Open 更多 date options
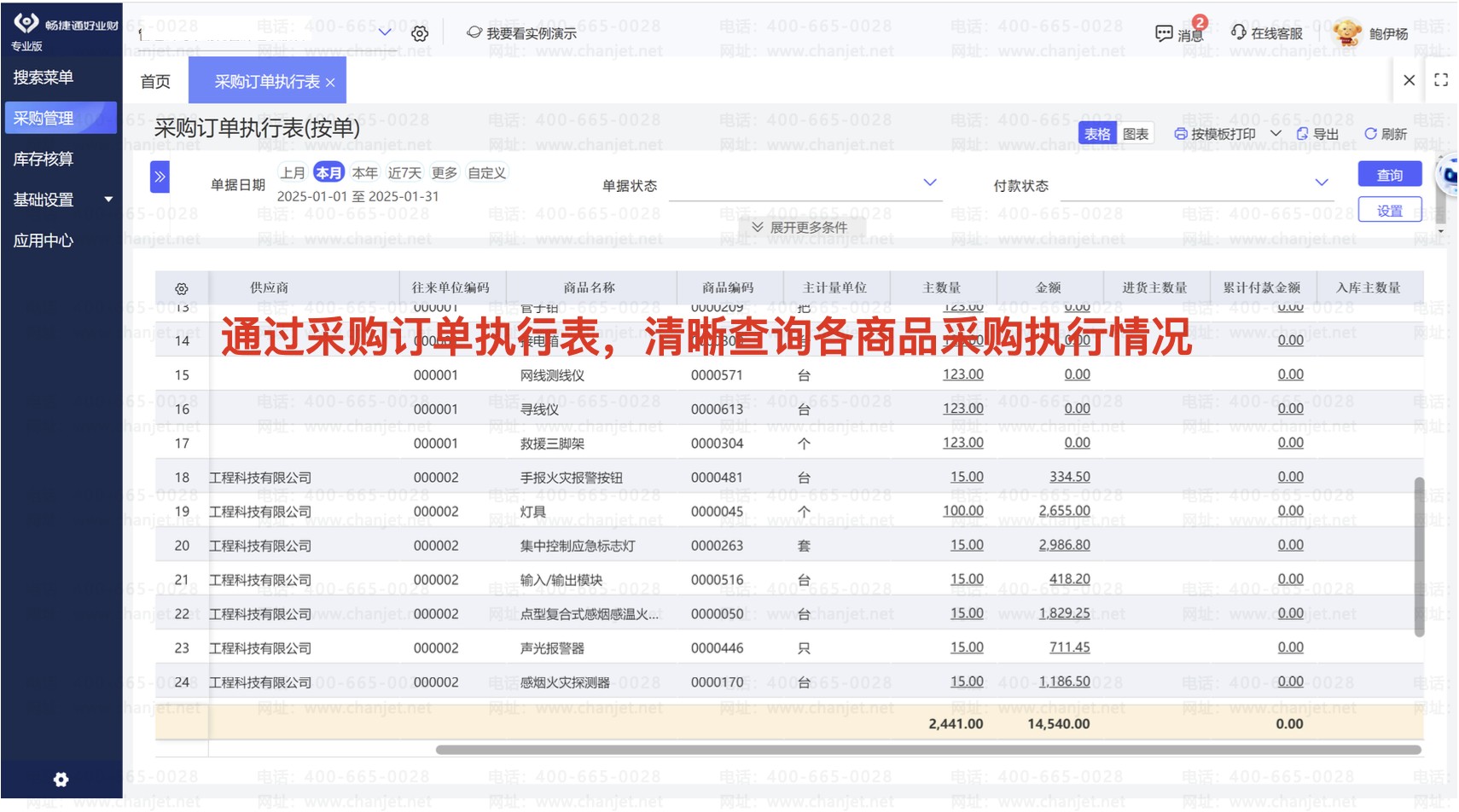1459x812 pixels. 445,173
